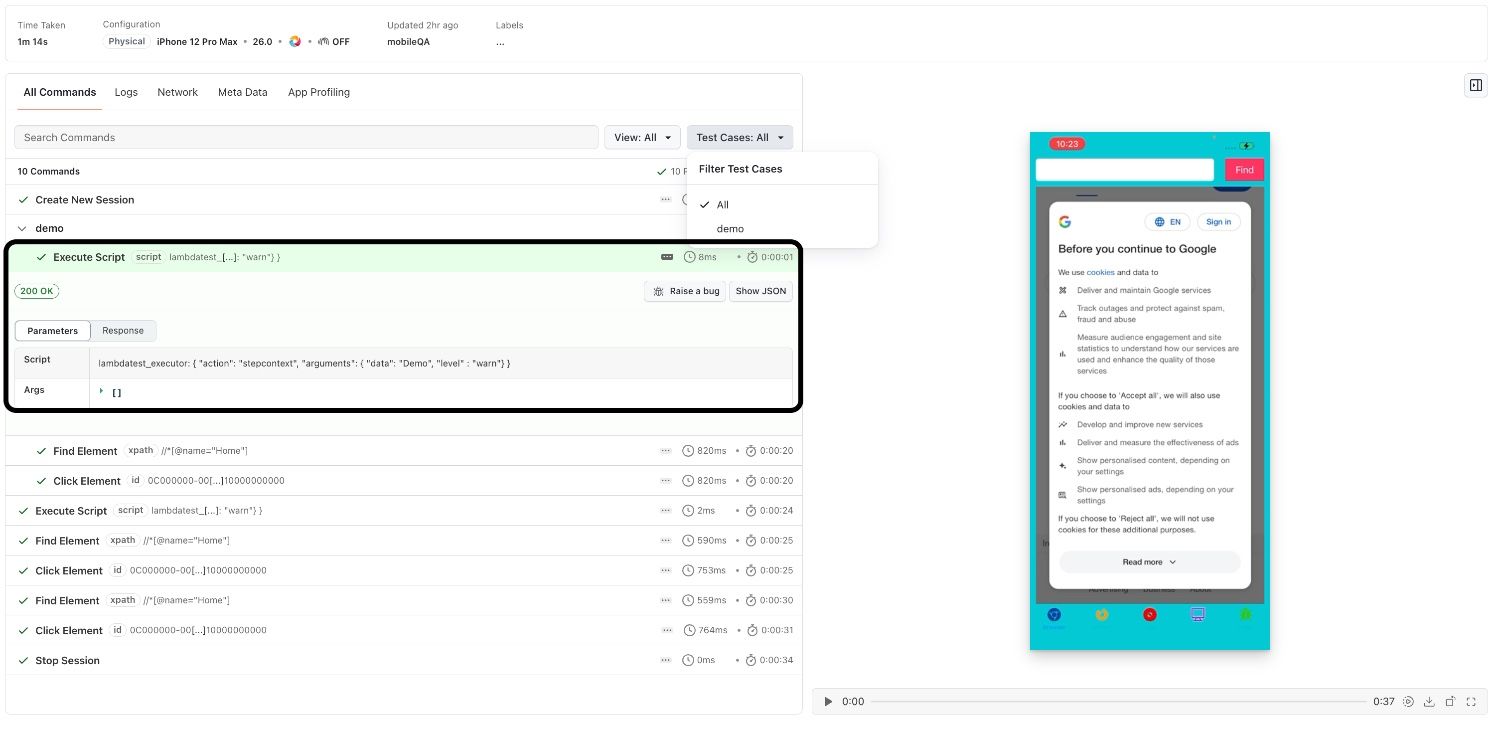The width and height of the screenshot is (1500, 730).
Task: Open playback speed control in the video player
Action: pyautogui.click(x=1409, y=701)
